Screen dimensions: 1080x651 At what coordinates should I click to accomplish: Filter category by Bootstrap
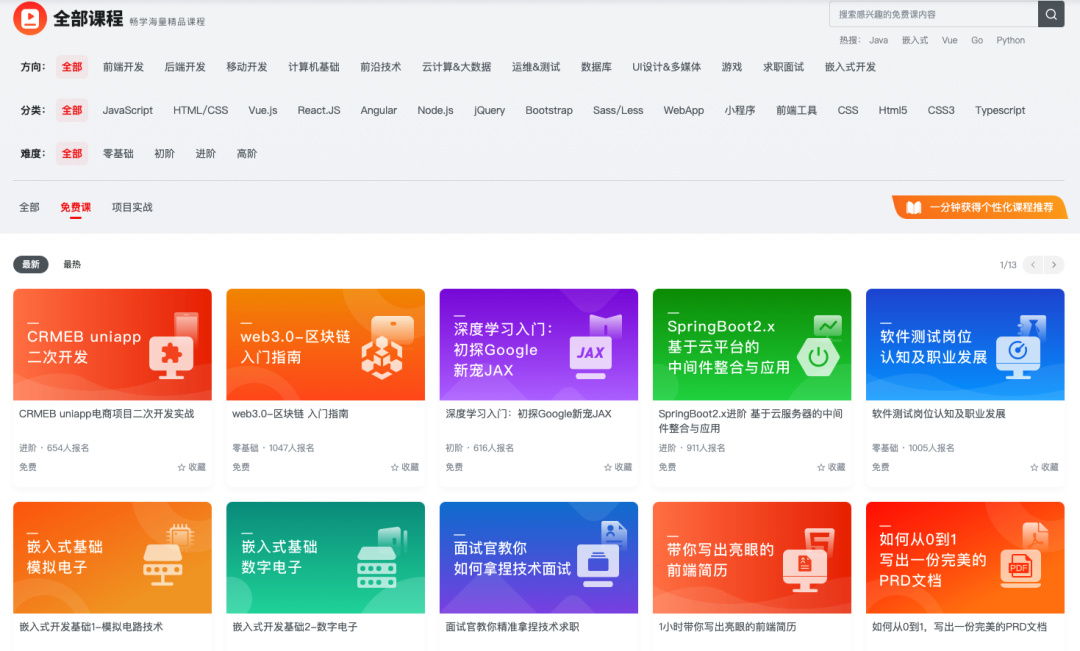click(549, 110)
